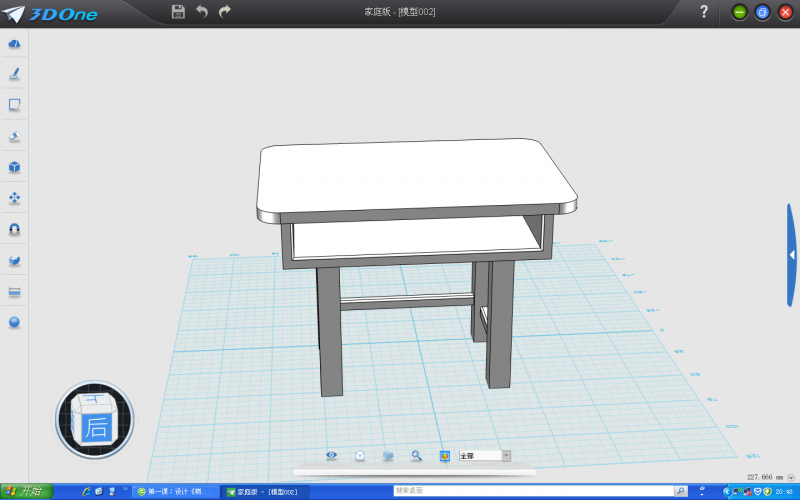Open the sketch edit tool (square outline)
Screen dimensions: 800x500
[x=14, y=105]
